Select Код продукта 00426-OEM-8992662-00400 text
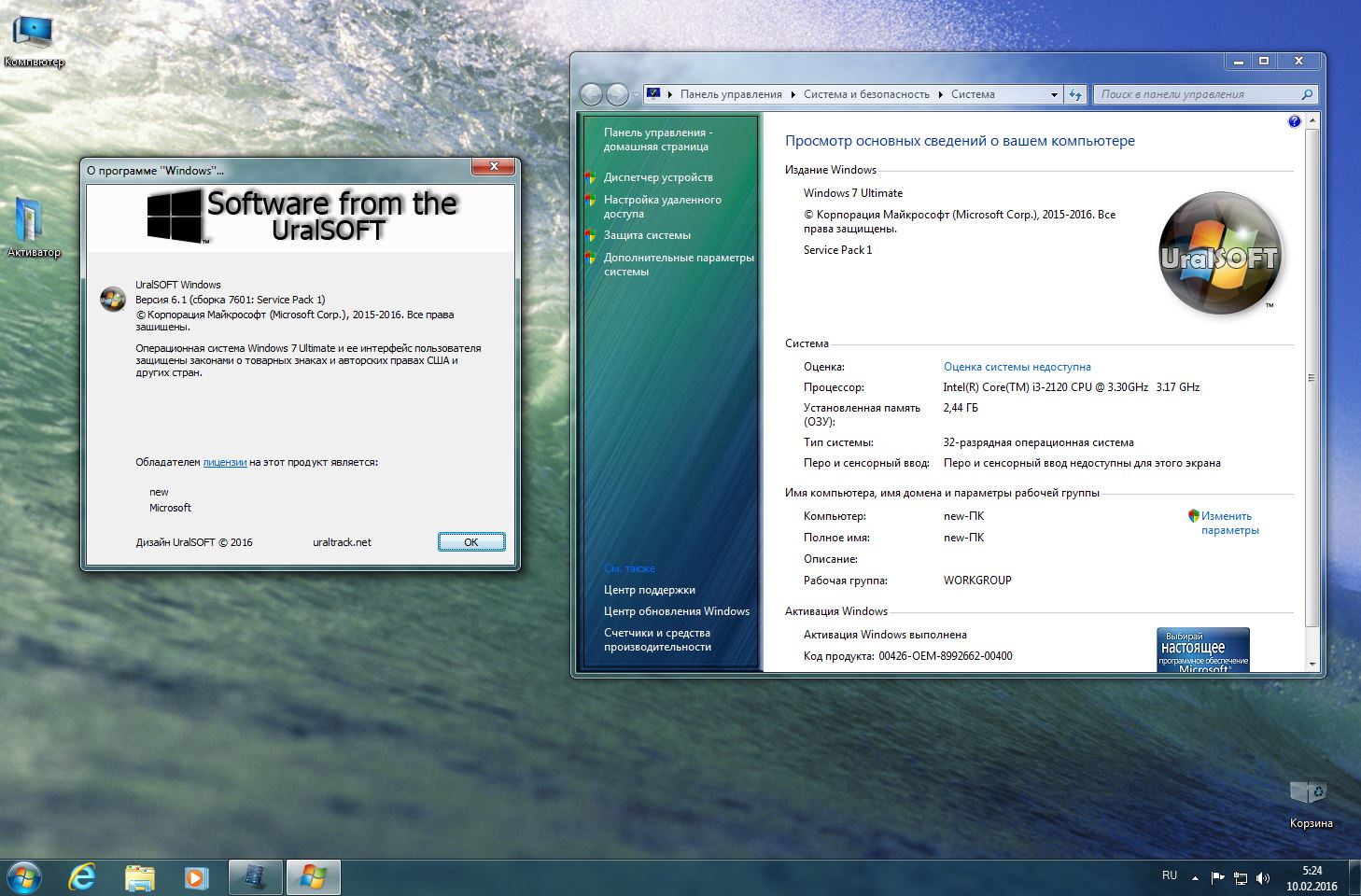 pos(908,656)
